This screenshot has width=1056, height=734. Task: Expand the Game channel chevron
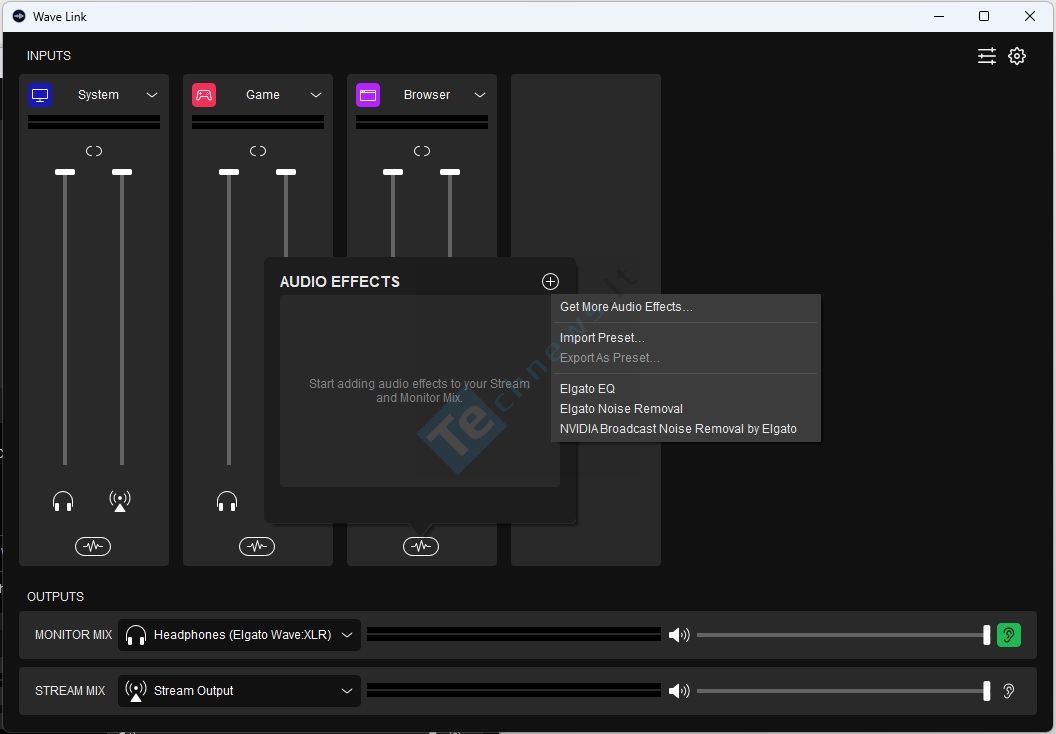point(316,95)
